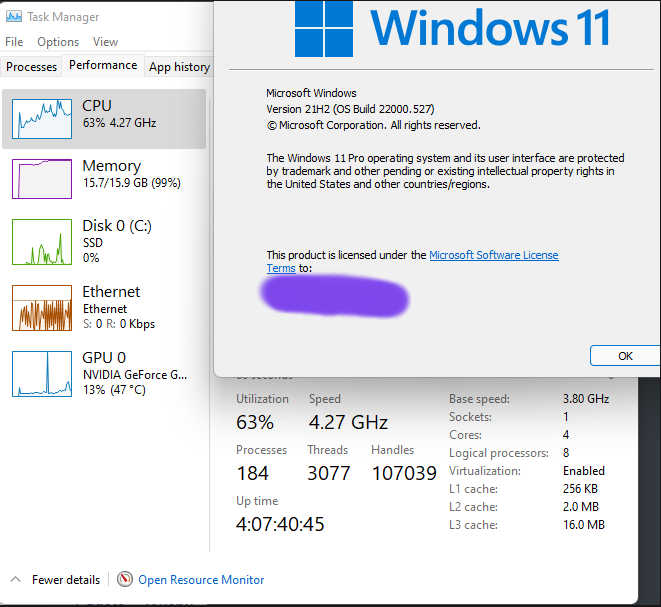Select the Performance tab
The image size is (661, 607).
(103, 65)
